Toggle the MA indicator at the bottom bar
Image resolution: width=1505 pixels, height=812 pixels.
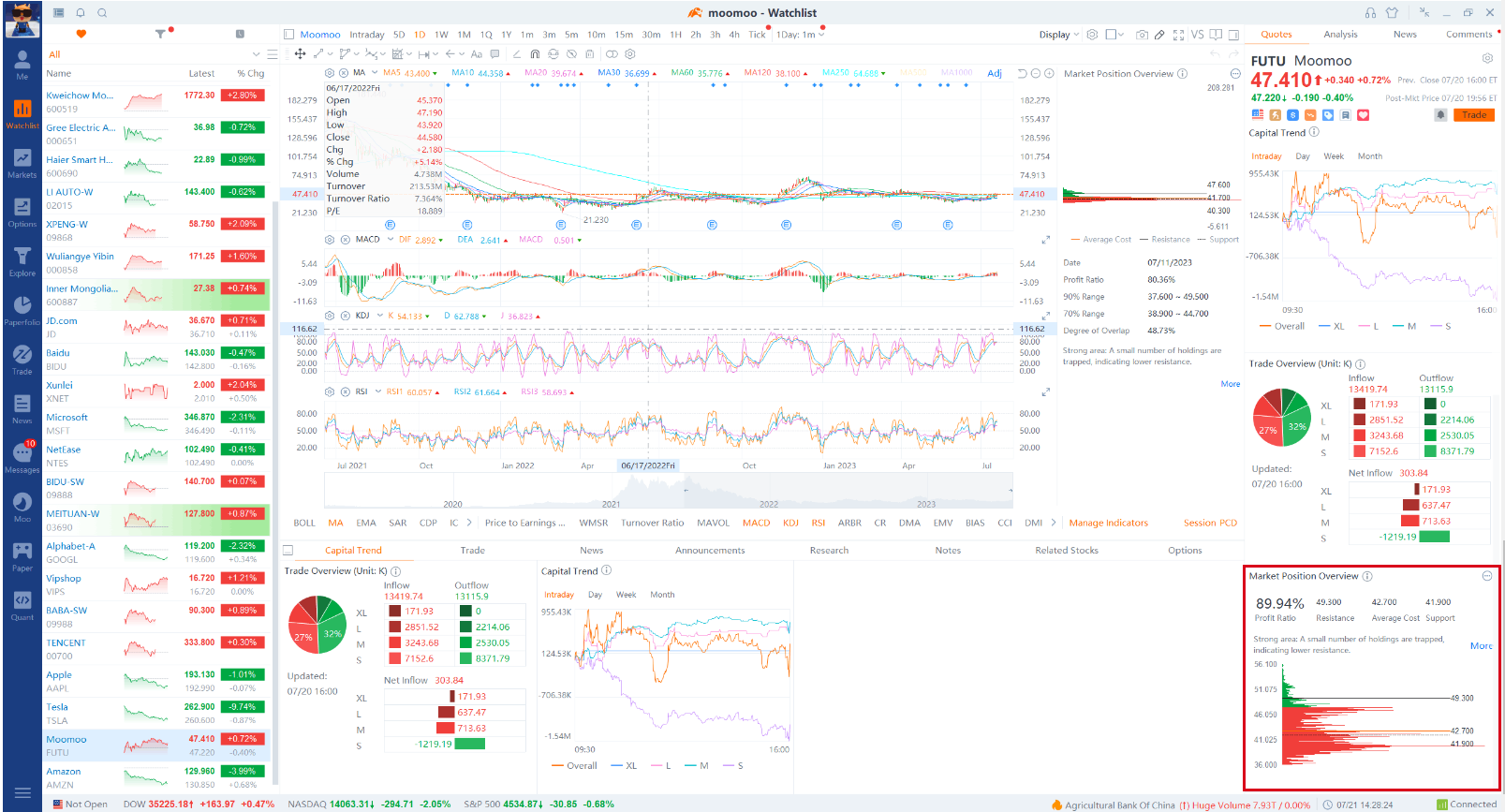coord(335,523)
